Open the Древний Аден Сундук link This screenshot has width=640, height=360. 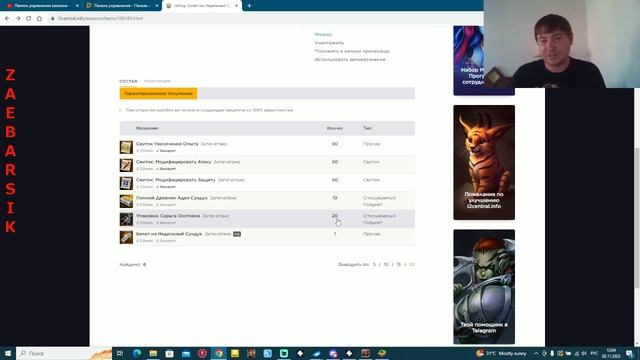coord(171,198)
